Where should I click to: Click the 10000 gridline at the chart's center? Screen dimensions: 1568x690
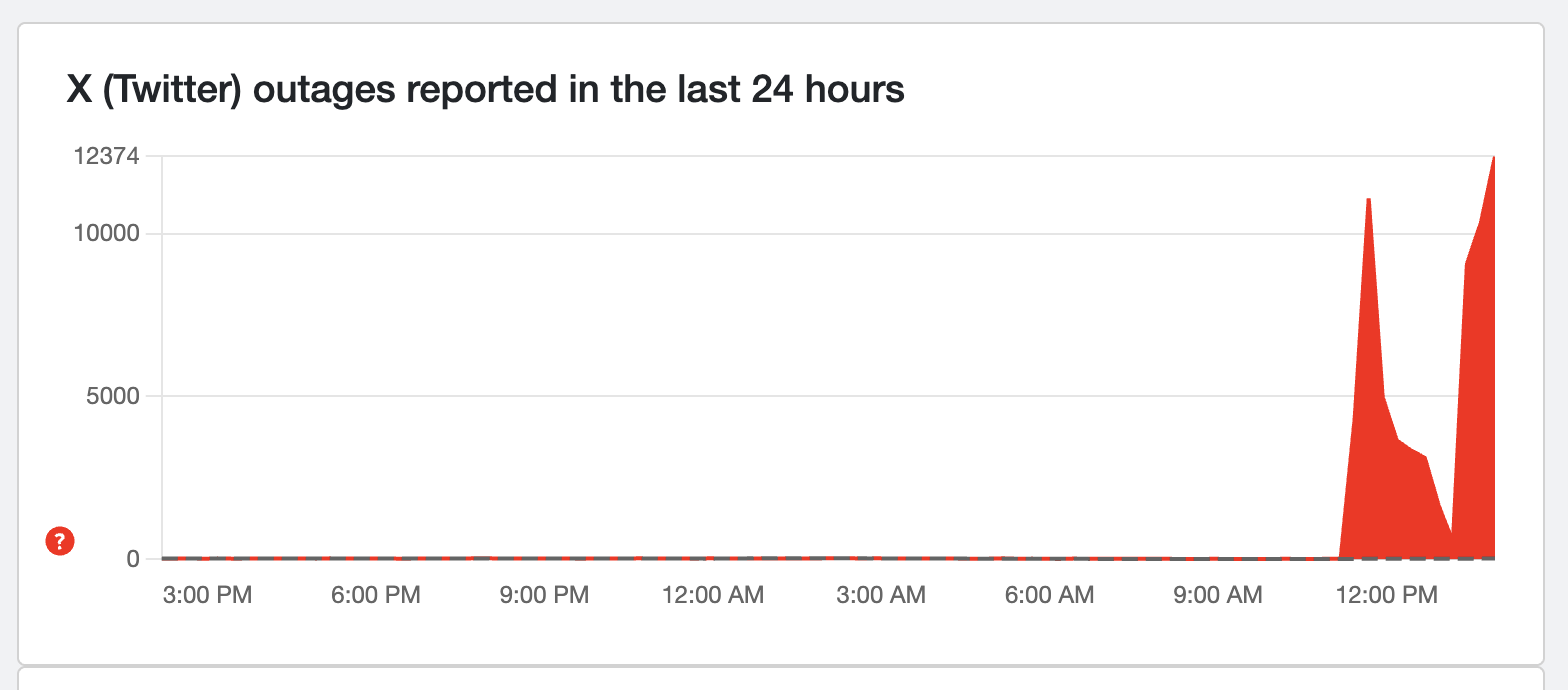828,234
